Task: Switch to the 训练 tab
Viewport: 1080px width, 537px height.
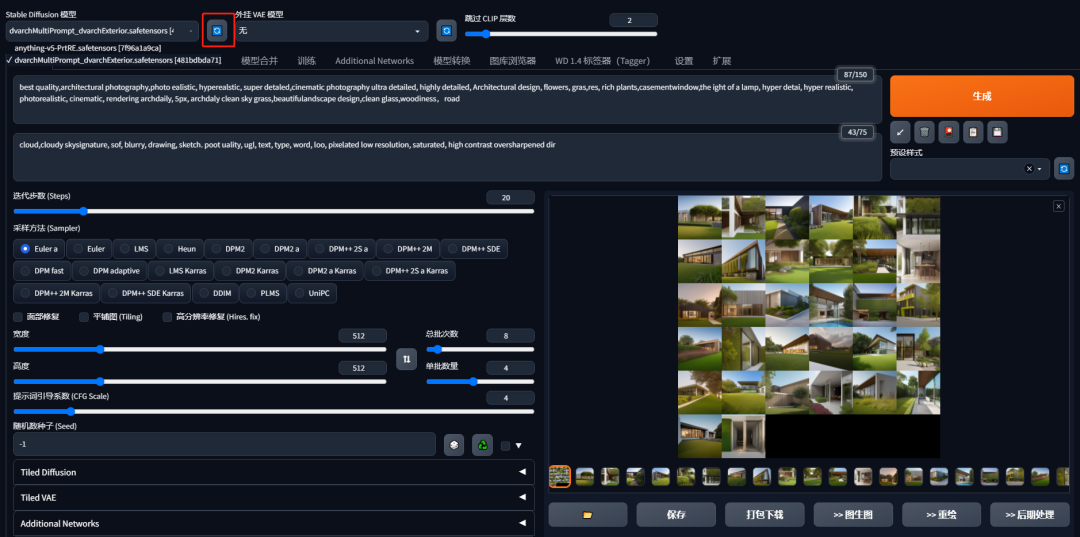Action: [307, 61]
